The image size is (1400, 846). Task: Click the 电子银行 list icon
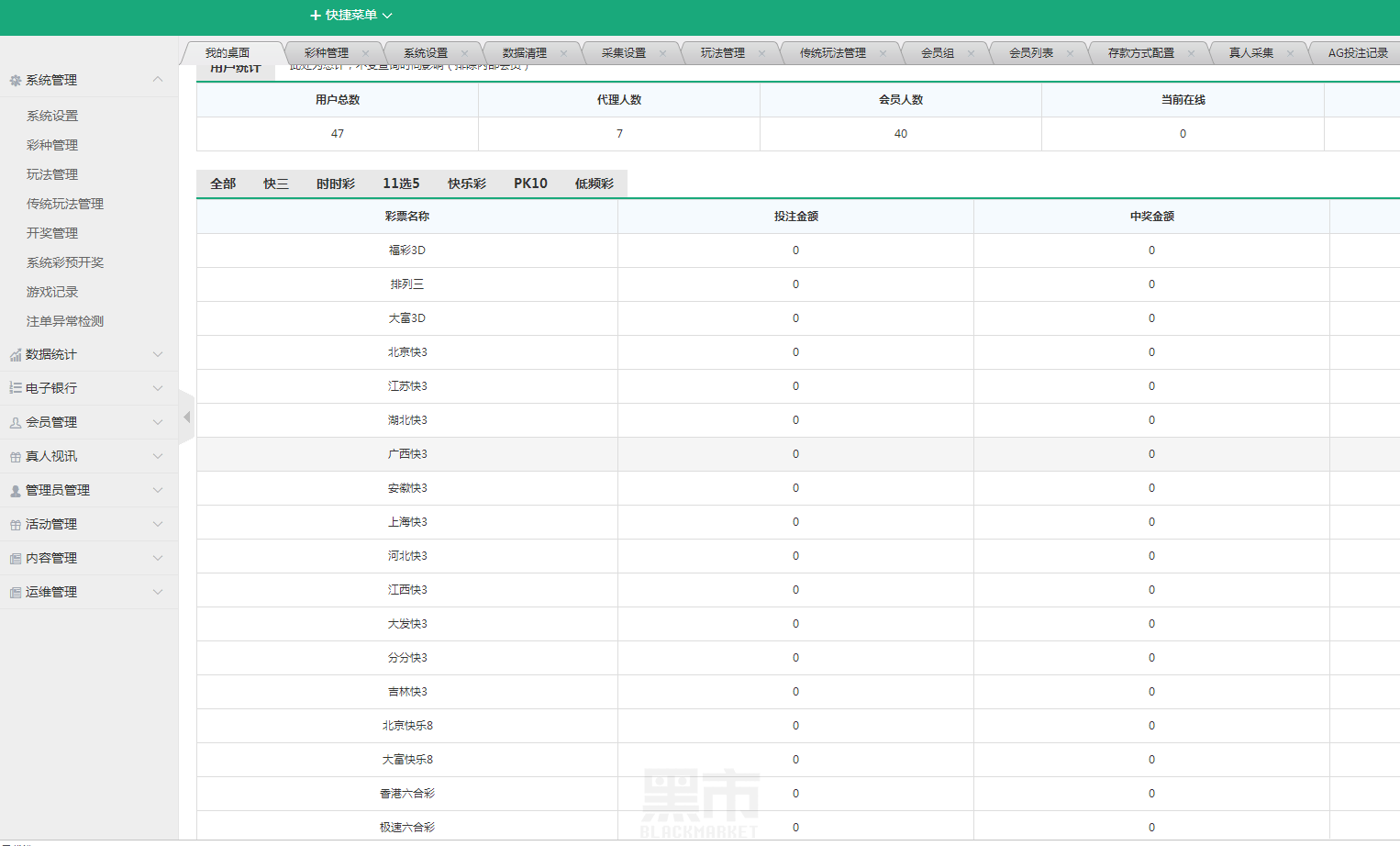(x=15, y=388)
